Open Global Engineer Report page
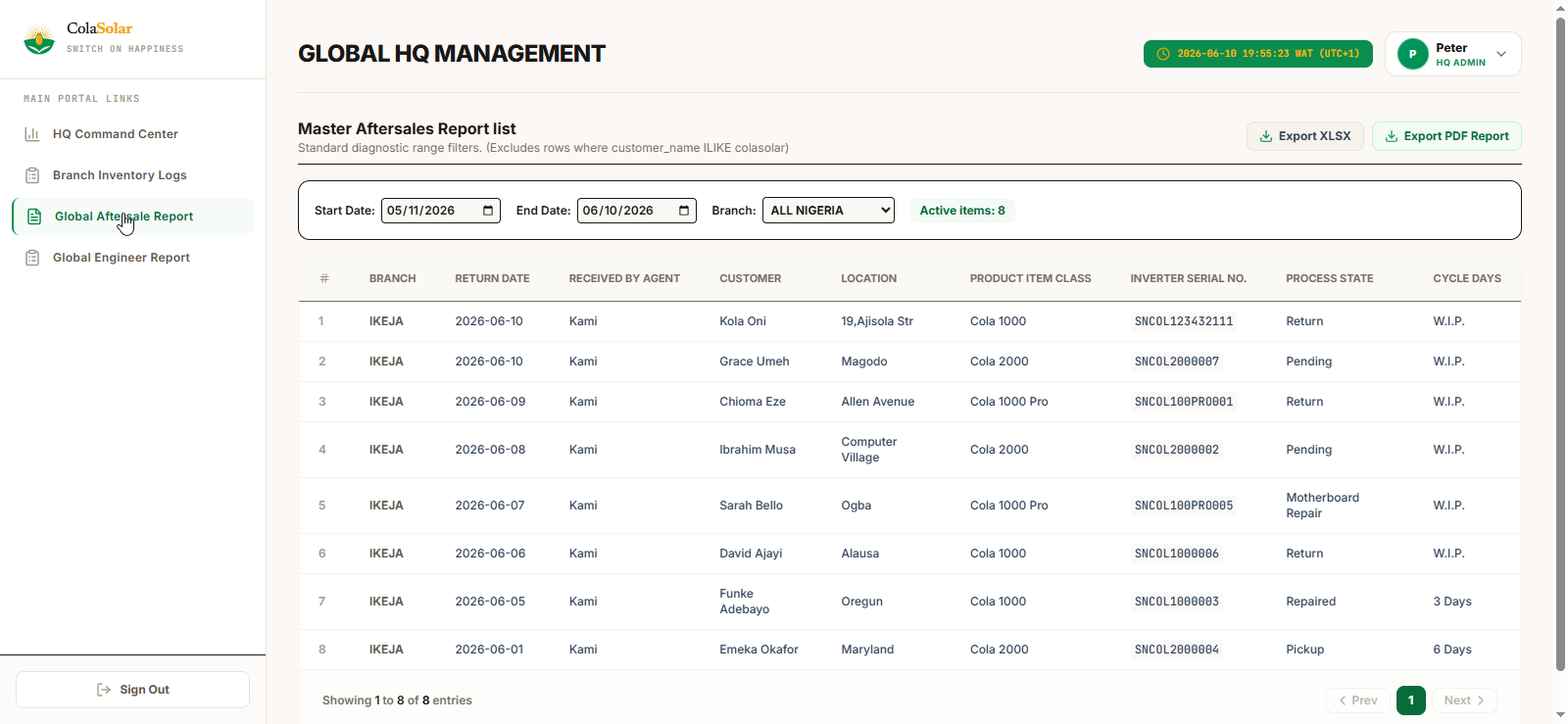1568x724 pixels. pyautogui.click(x=132, y=258)
